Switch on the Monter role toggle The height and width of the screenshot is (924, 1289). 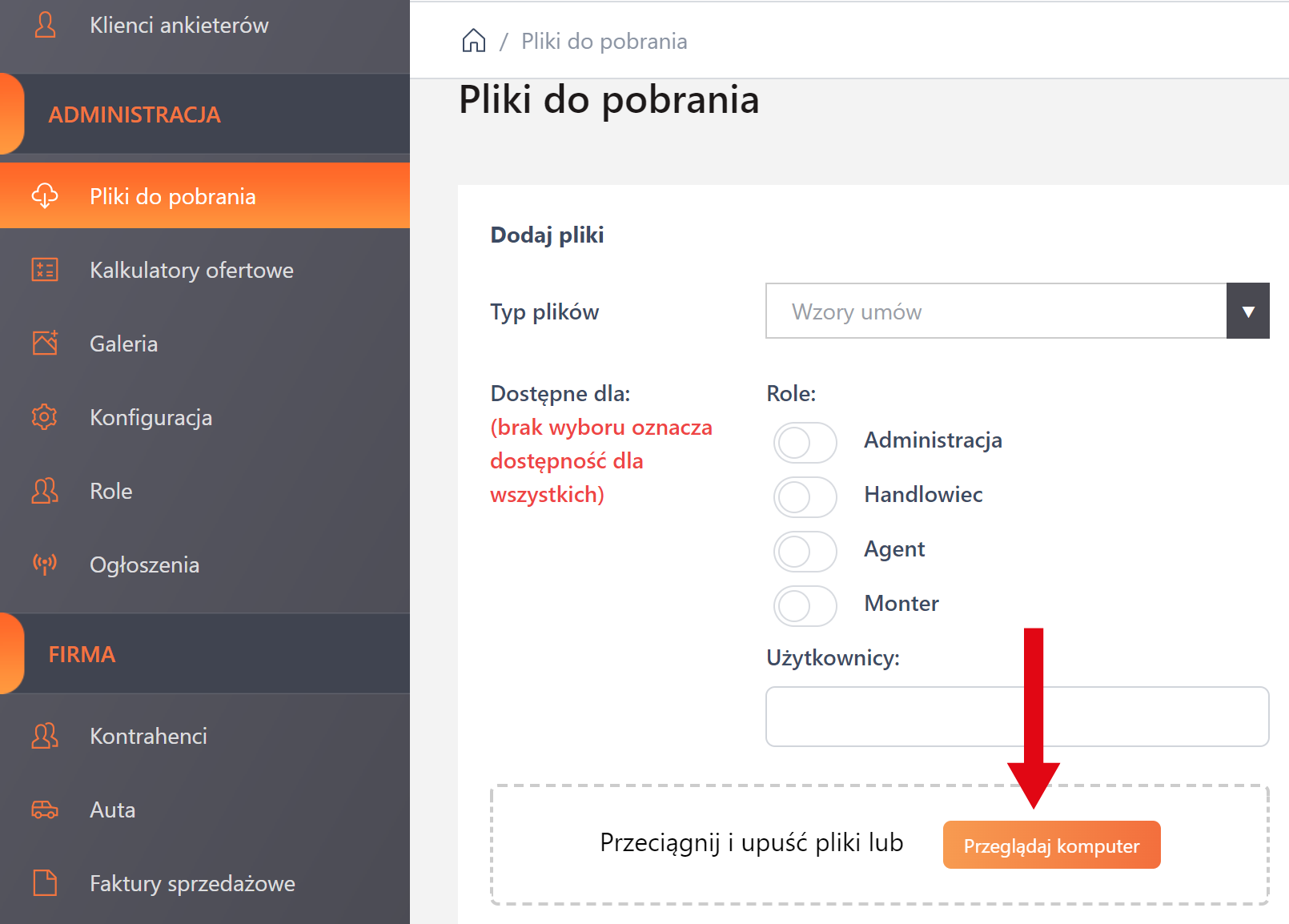tap(805, 606)
